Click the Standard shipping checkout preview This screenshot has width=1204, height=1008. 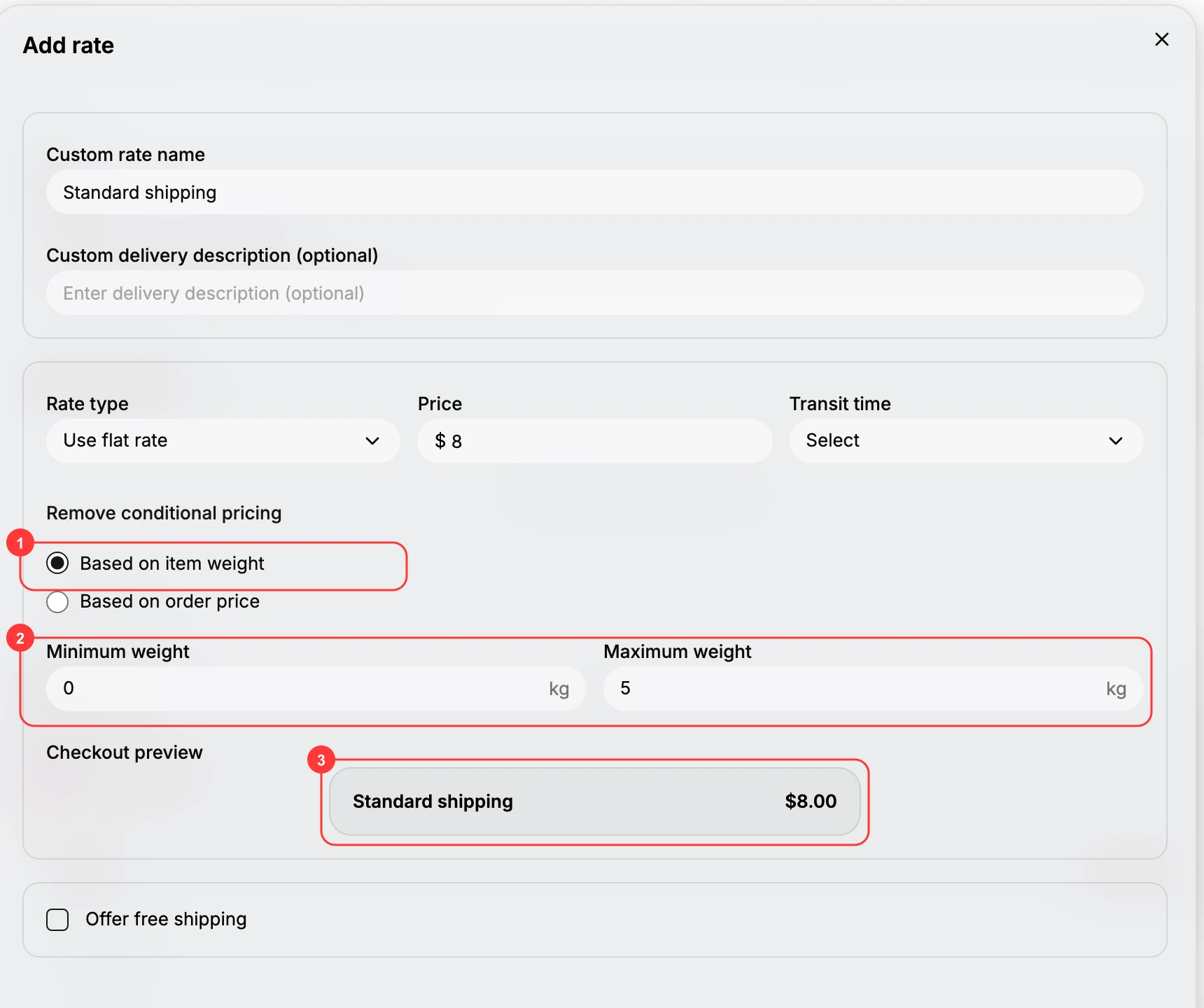pos(594,801)
